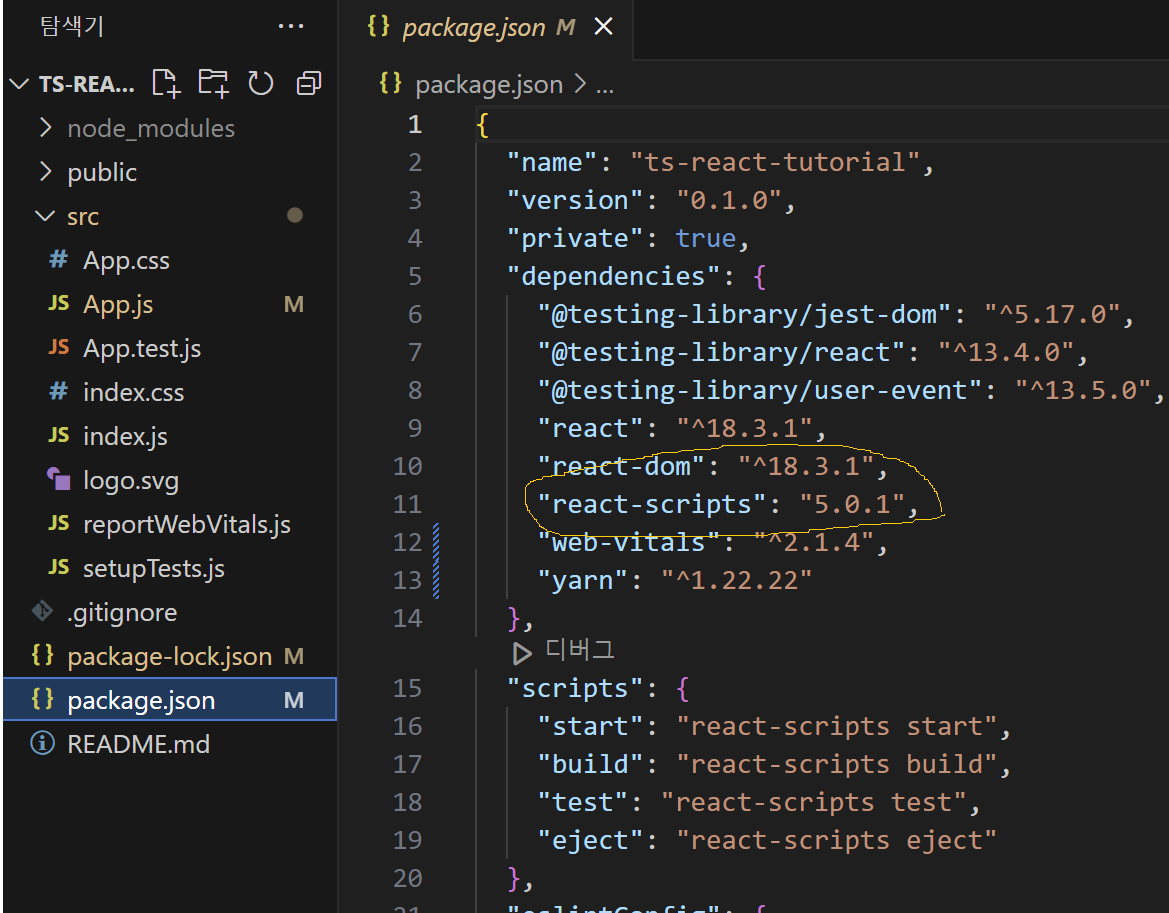Click the "dependencies" key
1169x913 pixels.
pyautogui.click(x=614, y=277)
